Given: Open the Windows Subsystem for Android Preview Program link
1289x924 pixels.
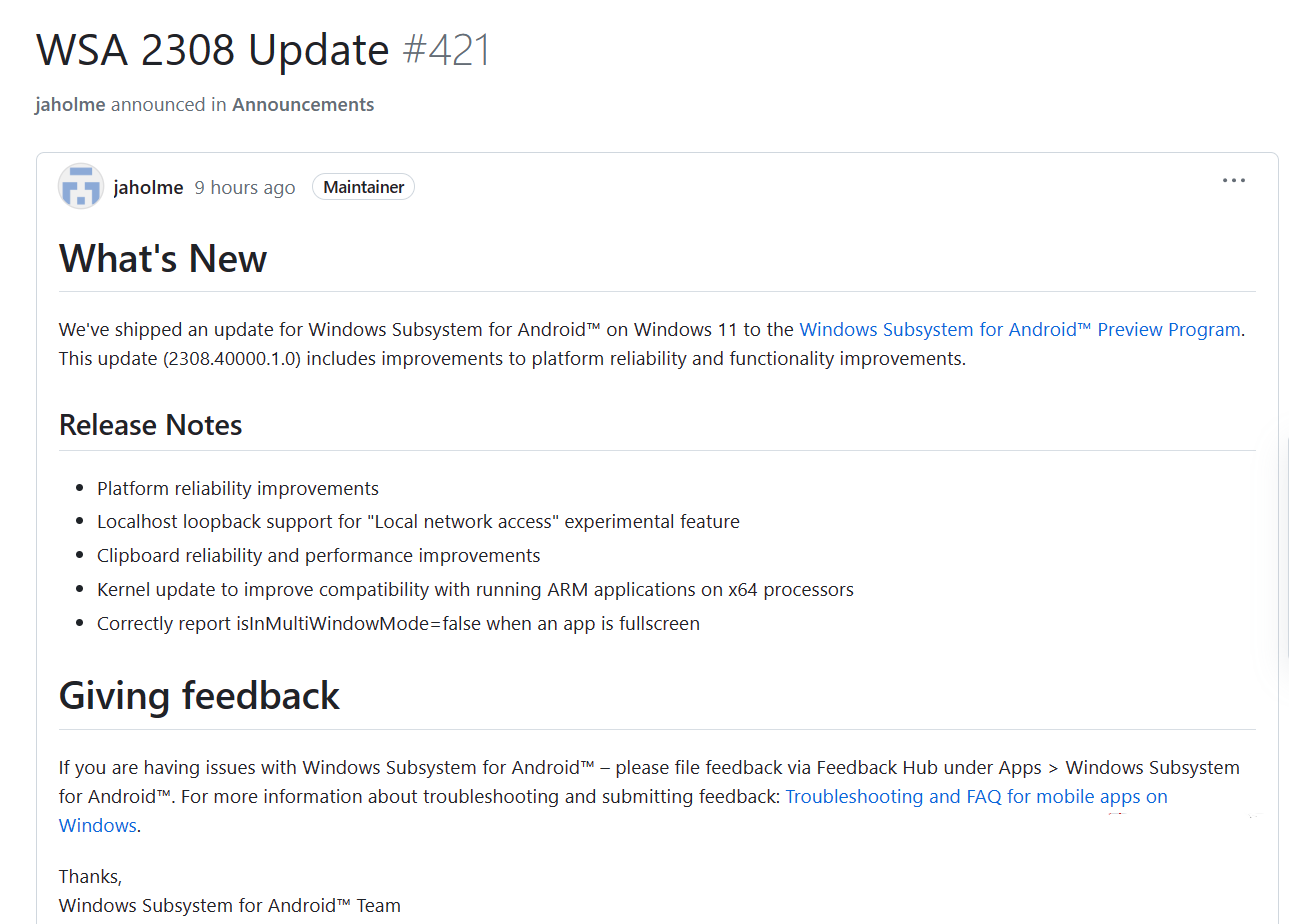Looking at the screenshot, I should 1020,329.
